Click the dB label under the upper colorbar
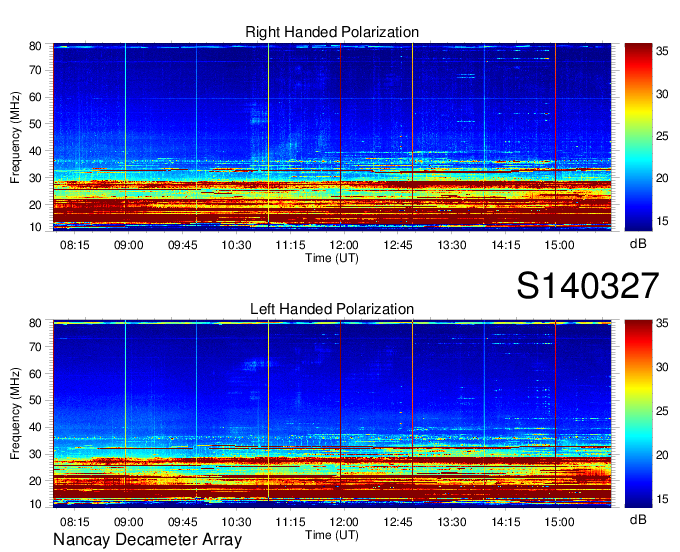The width and height of the screenshot is (680, 552). (x=638, y=244)
